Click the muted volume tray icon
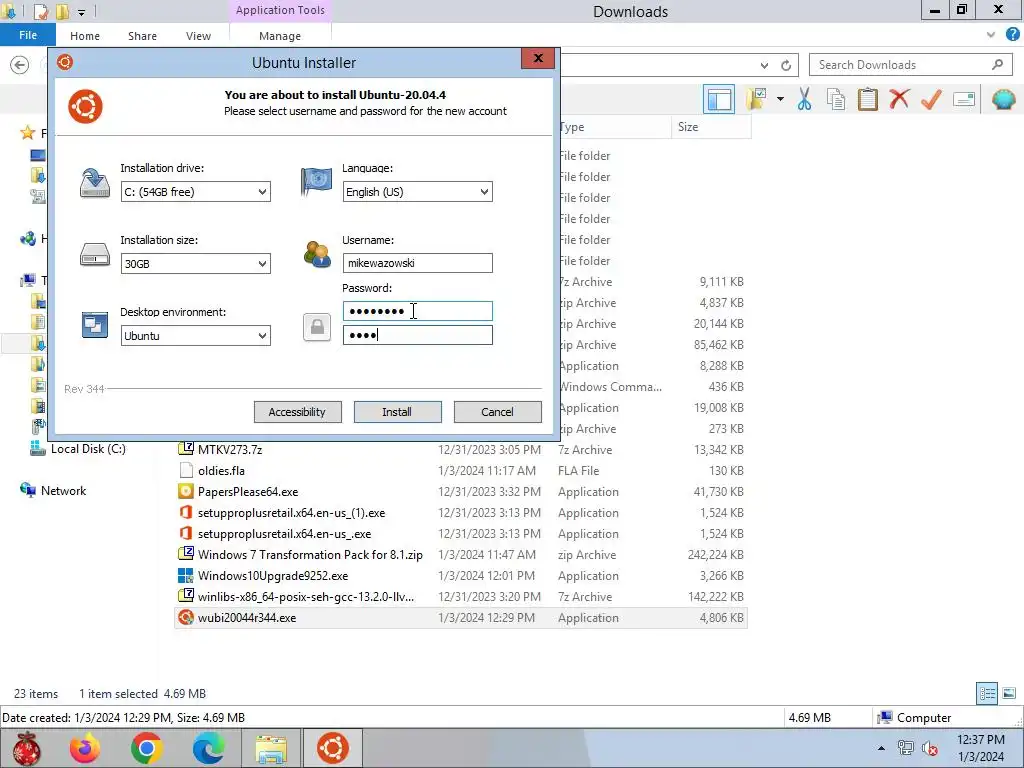 coord(930,748)
